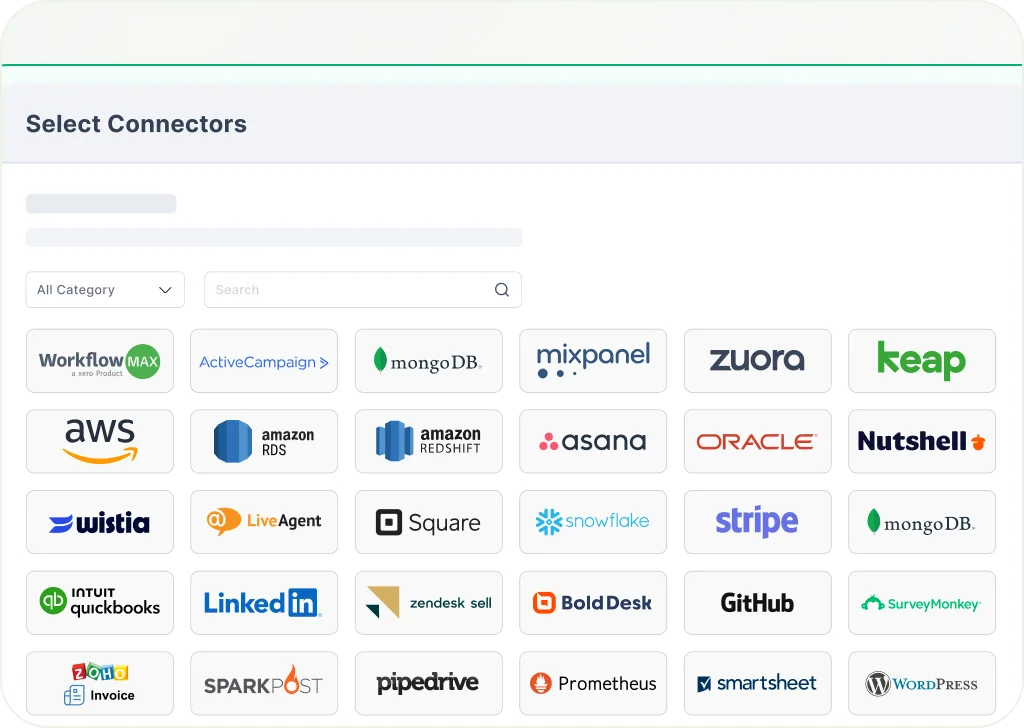Pick the Zuora connector
The image size is (1024, 728).
click(x=757, y=361)
